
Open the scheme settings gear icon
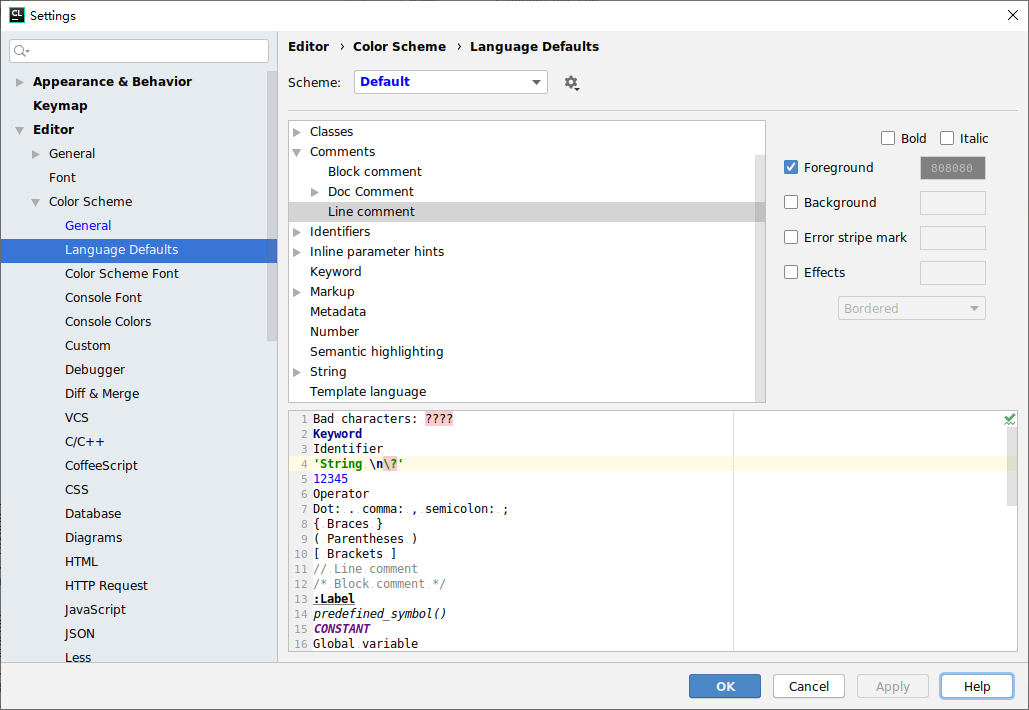coord(572,83)
